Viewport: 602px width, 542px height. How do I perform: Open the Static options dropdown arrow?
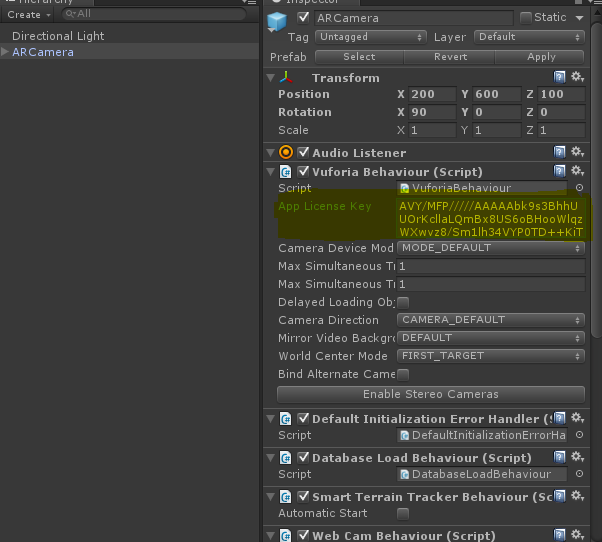coord(579,18)
